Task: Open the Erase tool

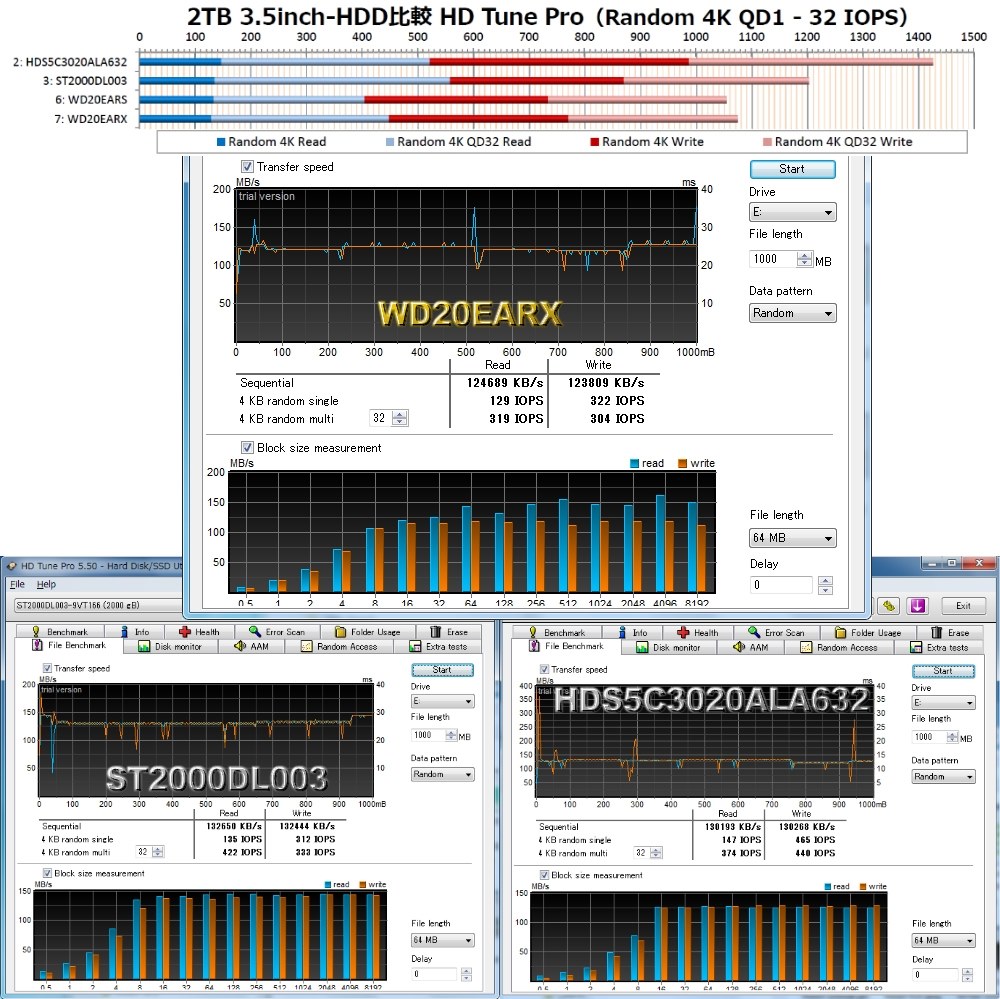Action: tap(457, 631)
